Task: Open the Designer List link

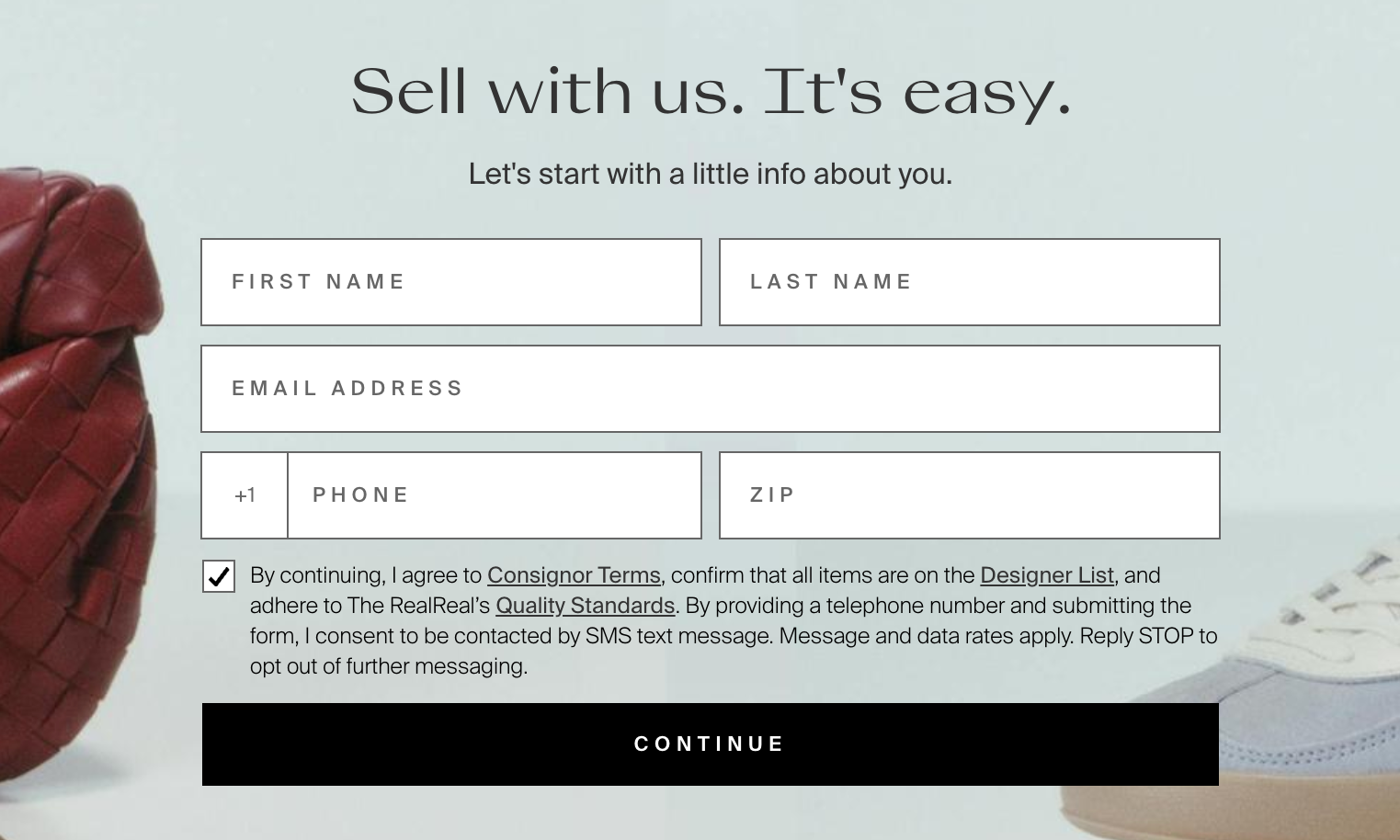Action: point(1046,575)
